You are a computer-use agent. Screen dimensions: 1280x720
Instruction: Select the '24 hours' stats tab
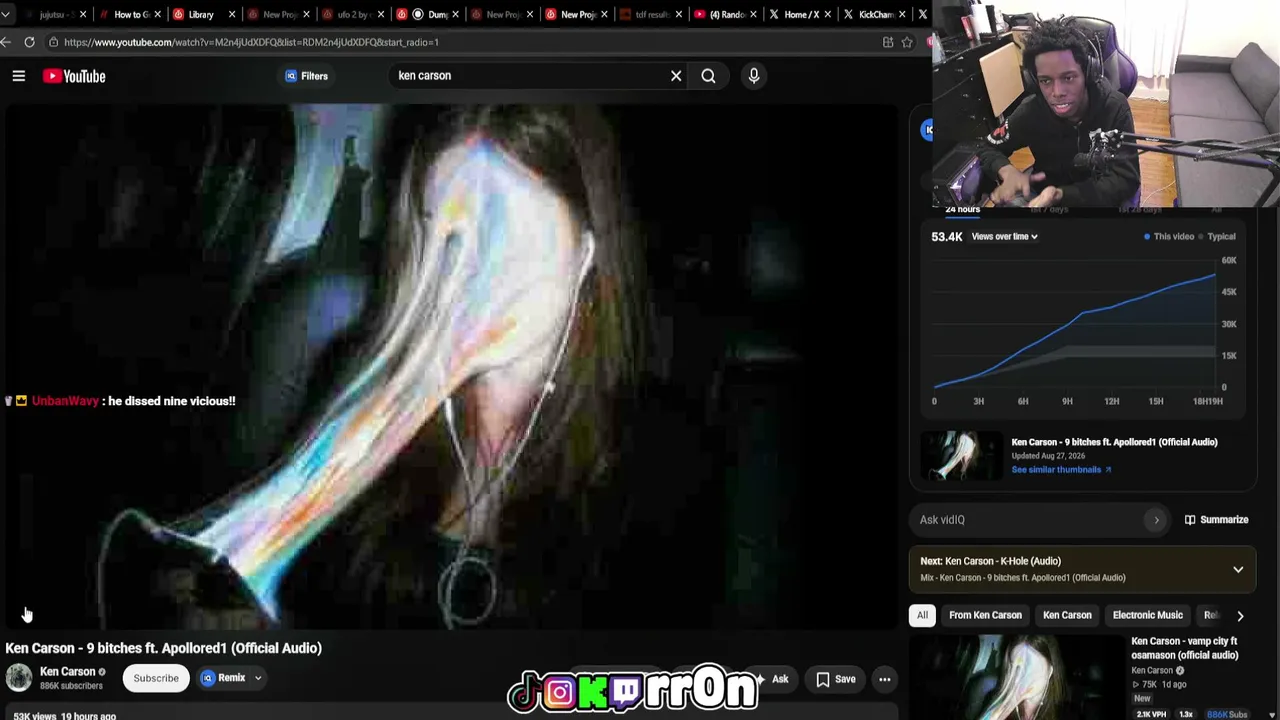click(x=962, y=210)
